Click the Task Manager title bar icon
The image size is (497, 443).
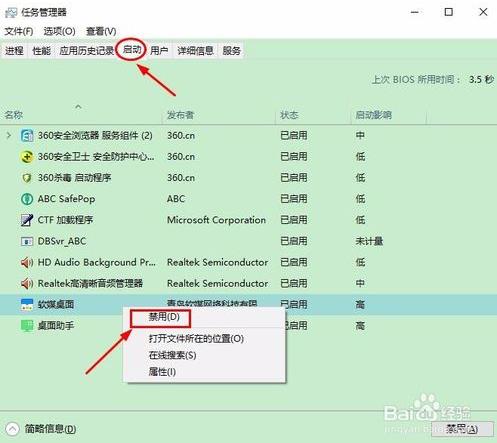tap(11, 12)
